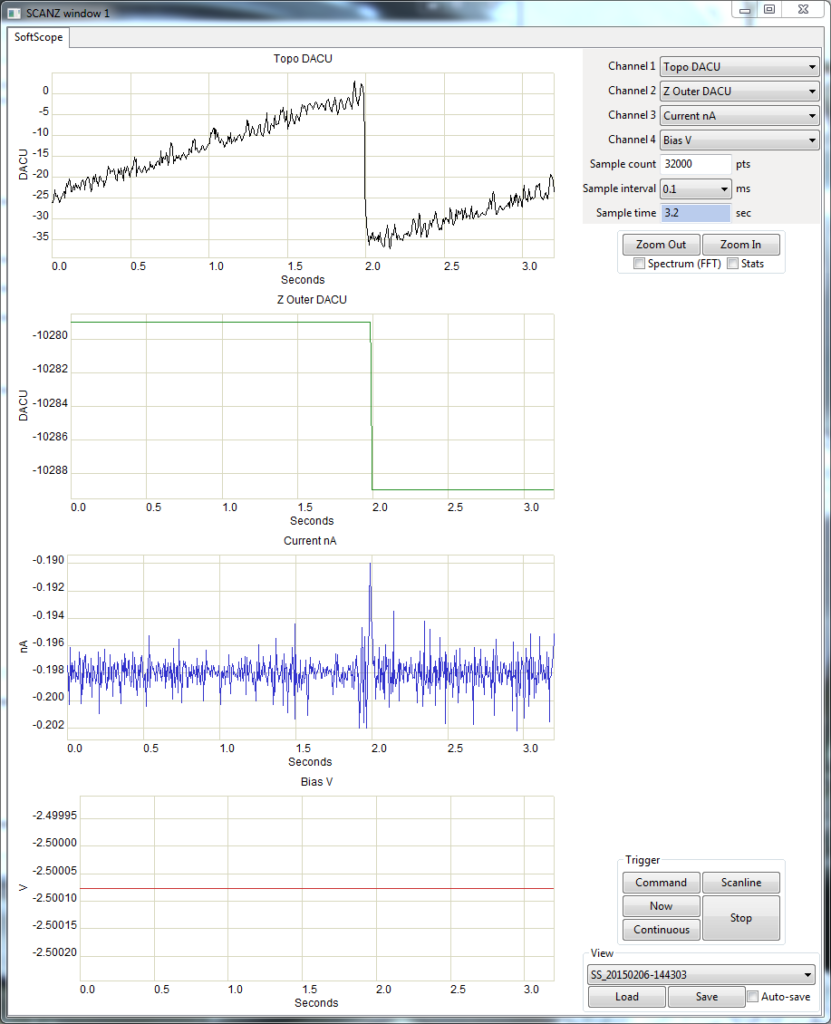Click the Scanline trigger button

tap(741, 883)
